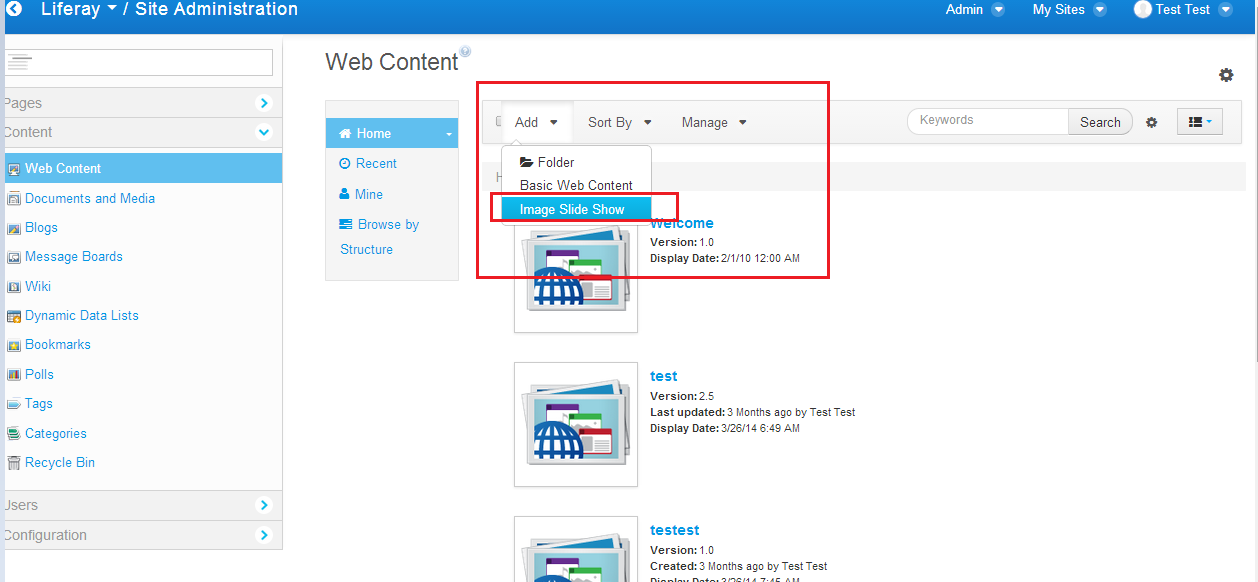Open the Tags link
Screen dimensions: 1258x582
39,403
